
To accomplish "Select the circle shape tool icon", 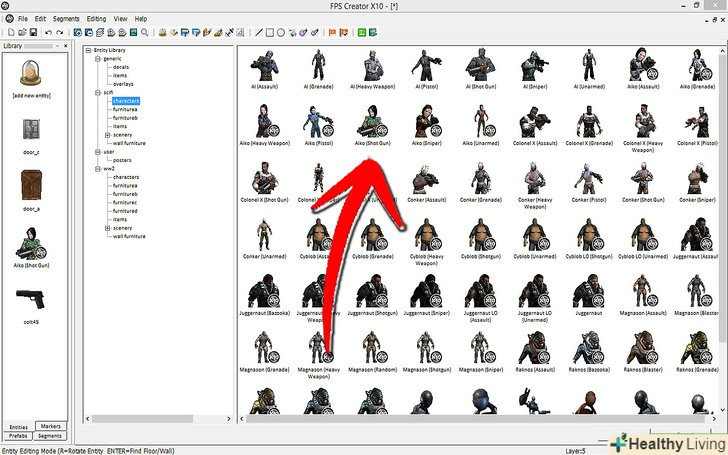I will (281, 32).
